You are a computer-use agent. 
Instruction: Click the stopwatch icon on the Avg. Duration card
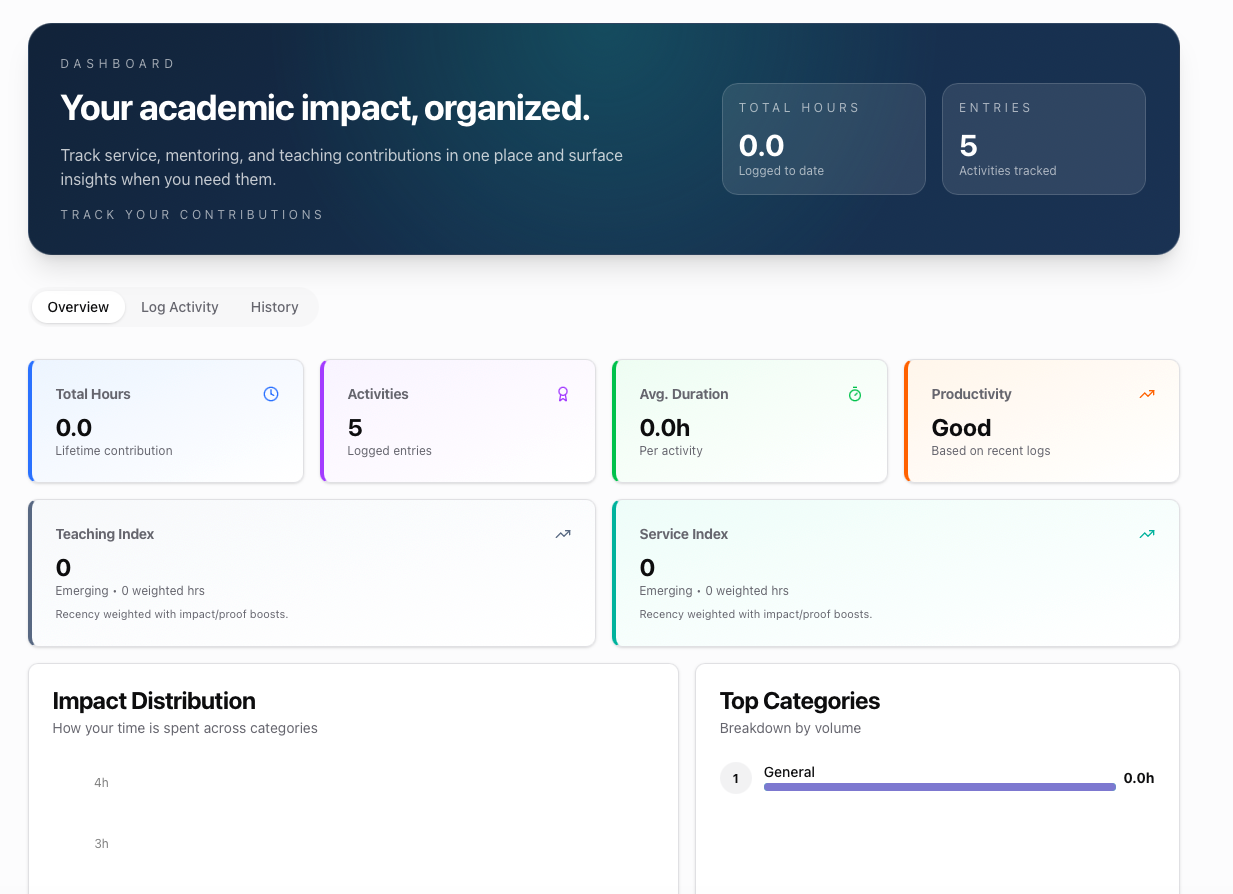pyautogui.click(x=854, y=394)
